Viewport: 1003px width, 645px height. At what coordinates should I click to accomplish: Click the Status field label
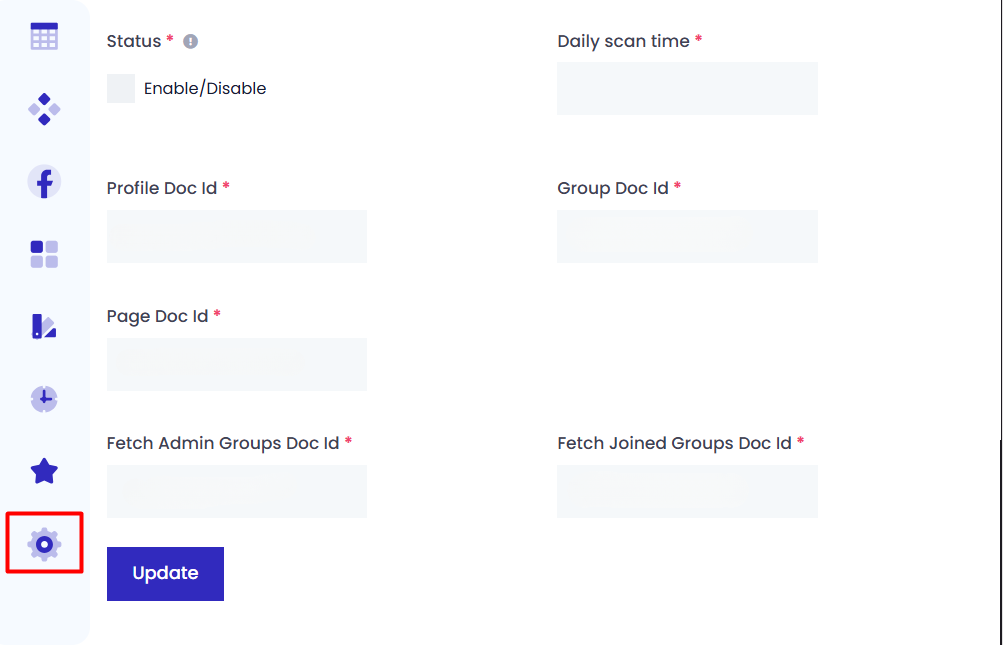click(x=134, y=41)
